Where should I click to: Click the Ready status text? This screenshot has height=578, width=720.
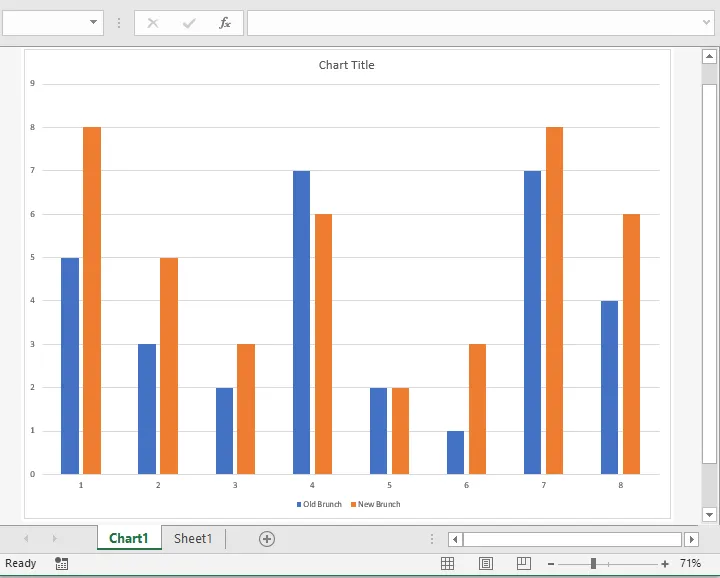[20, 563]
